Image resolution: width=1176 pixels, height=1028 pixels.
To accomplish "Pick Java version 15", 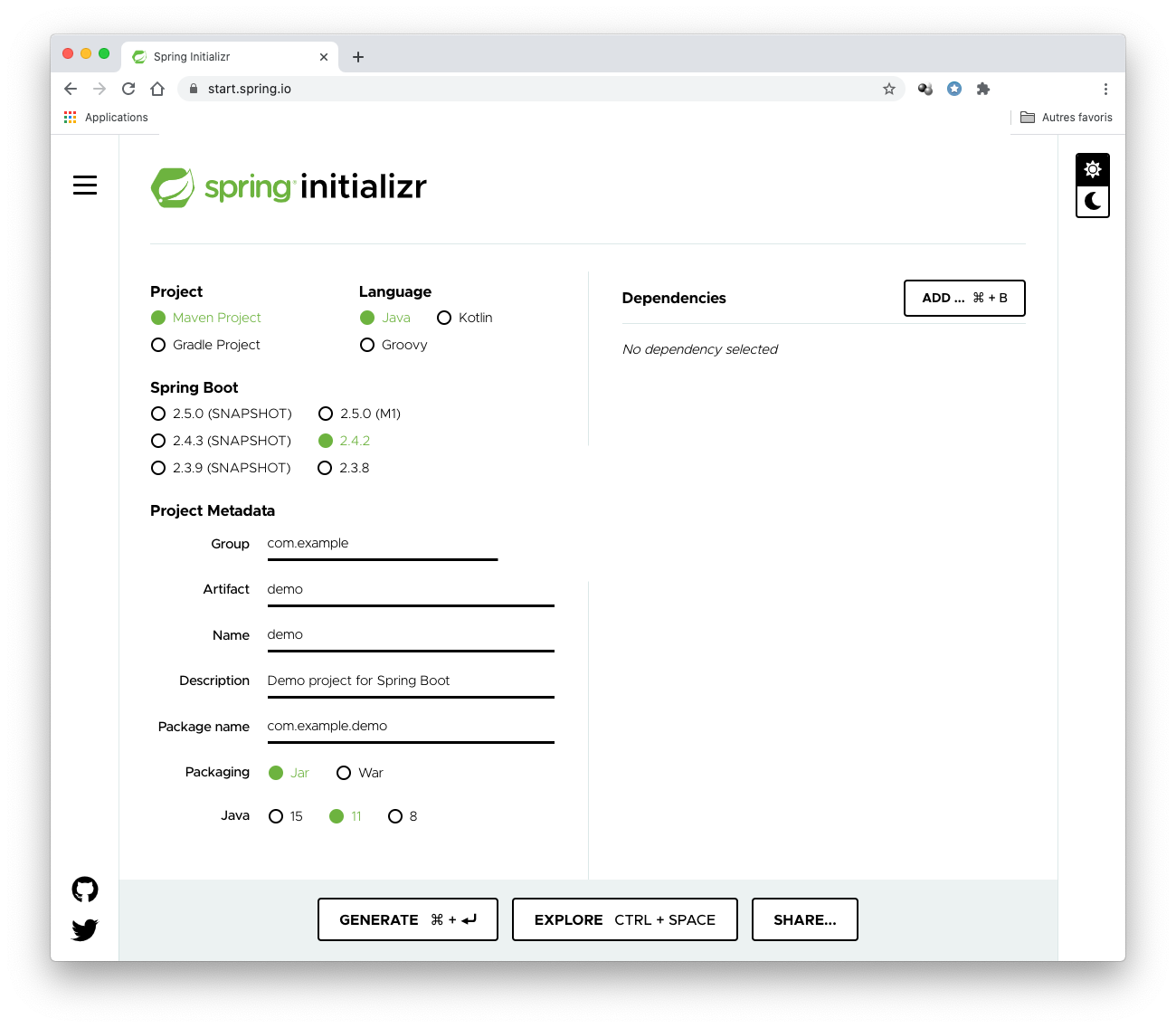I will click(x=286, y=816).
